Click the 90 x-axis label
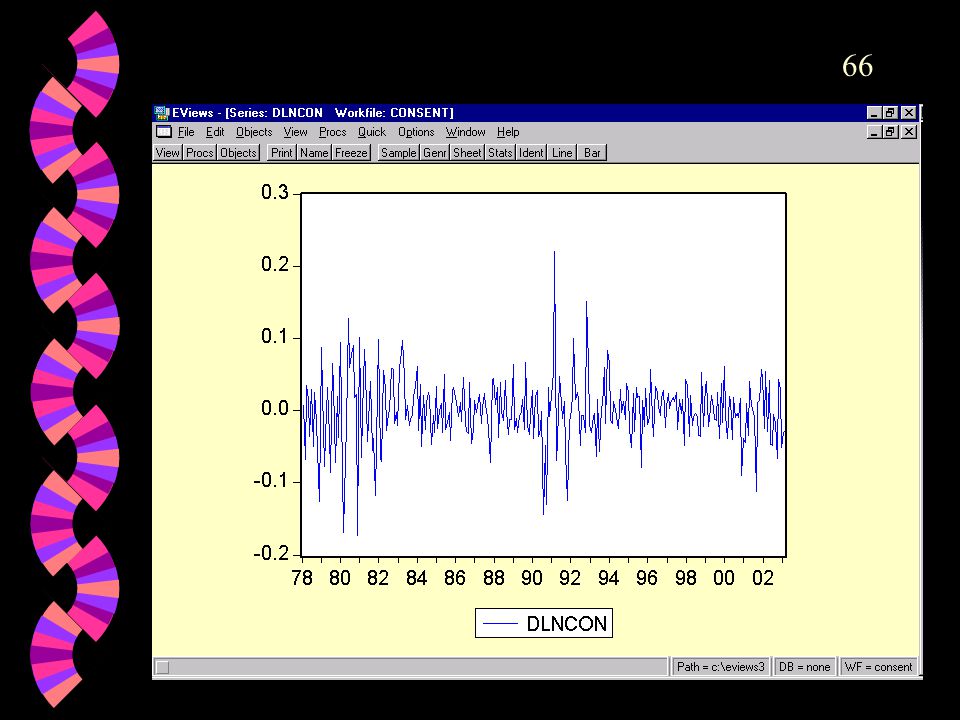 click(x=532, y=577)
